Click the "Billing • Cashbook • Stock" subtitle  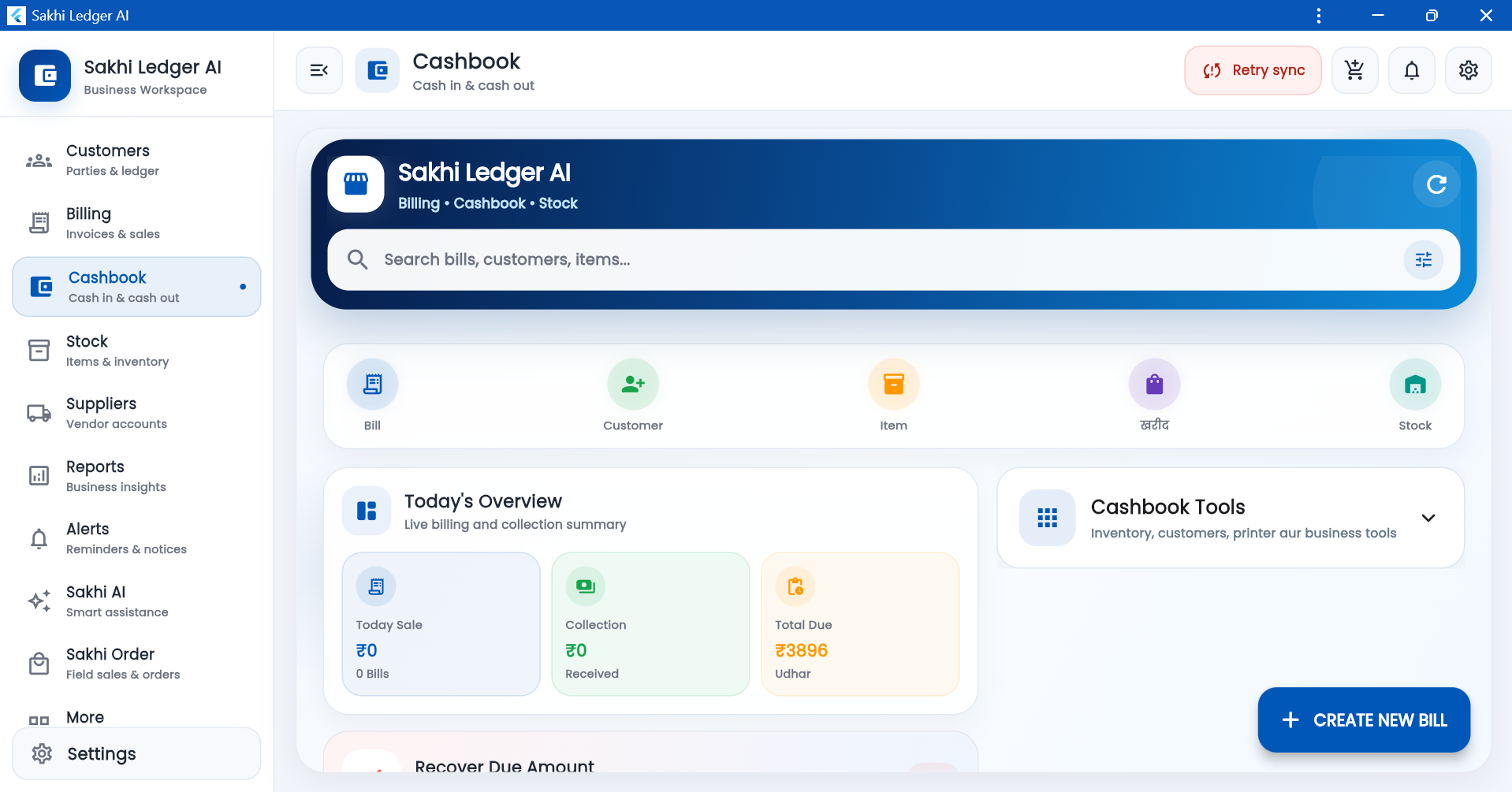point(487,203)
